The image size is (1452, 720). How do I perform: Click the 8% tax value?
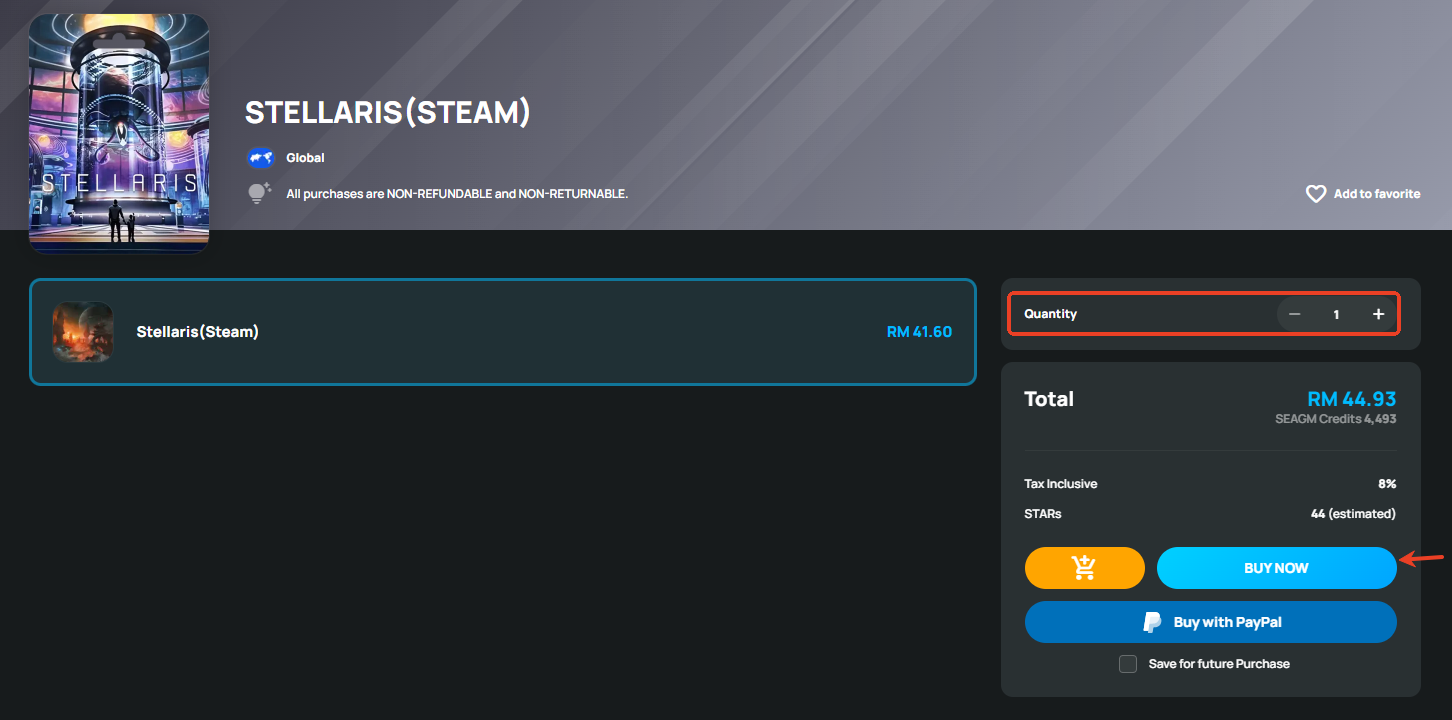click(1387, 484)
